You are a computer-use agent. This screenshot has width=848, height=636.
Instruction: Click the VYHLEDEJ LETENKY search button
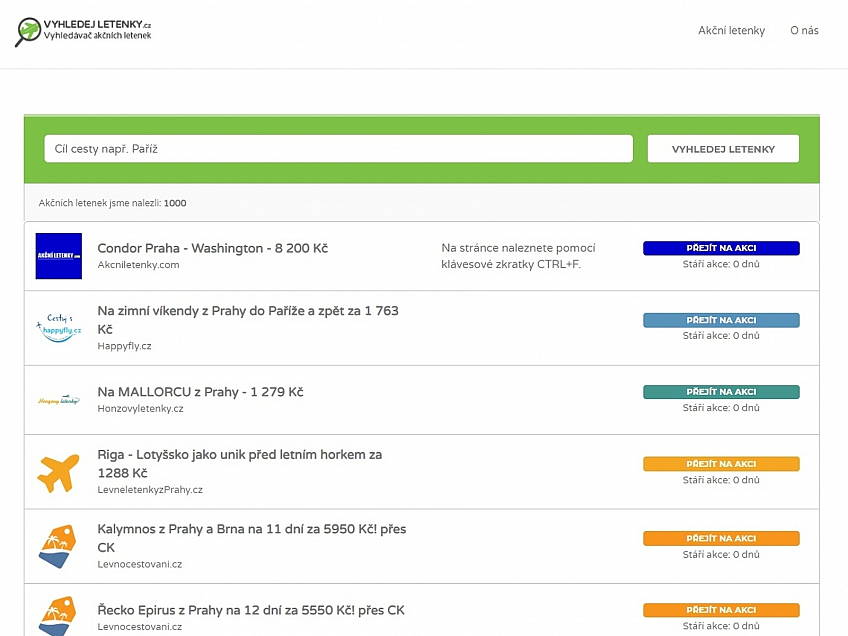[x=723, y=149]
